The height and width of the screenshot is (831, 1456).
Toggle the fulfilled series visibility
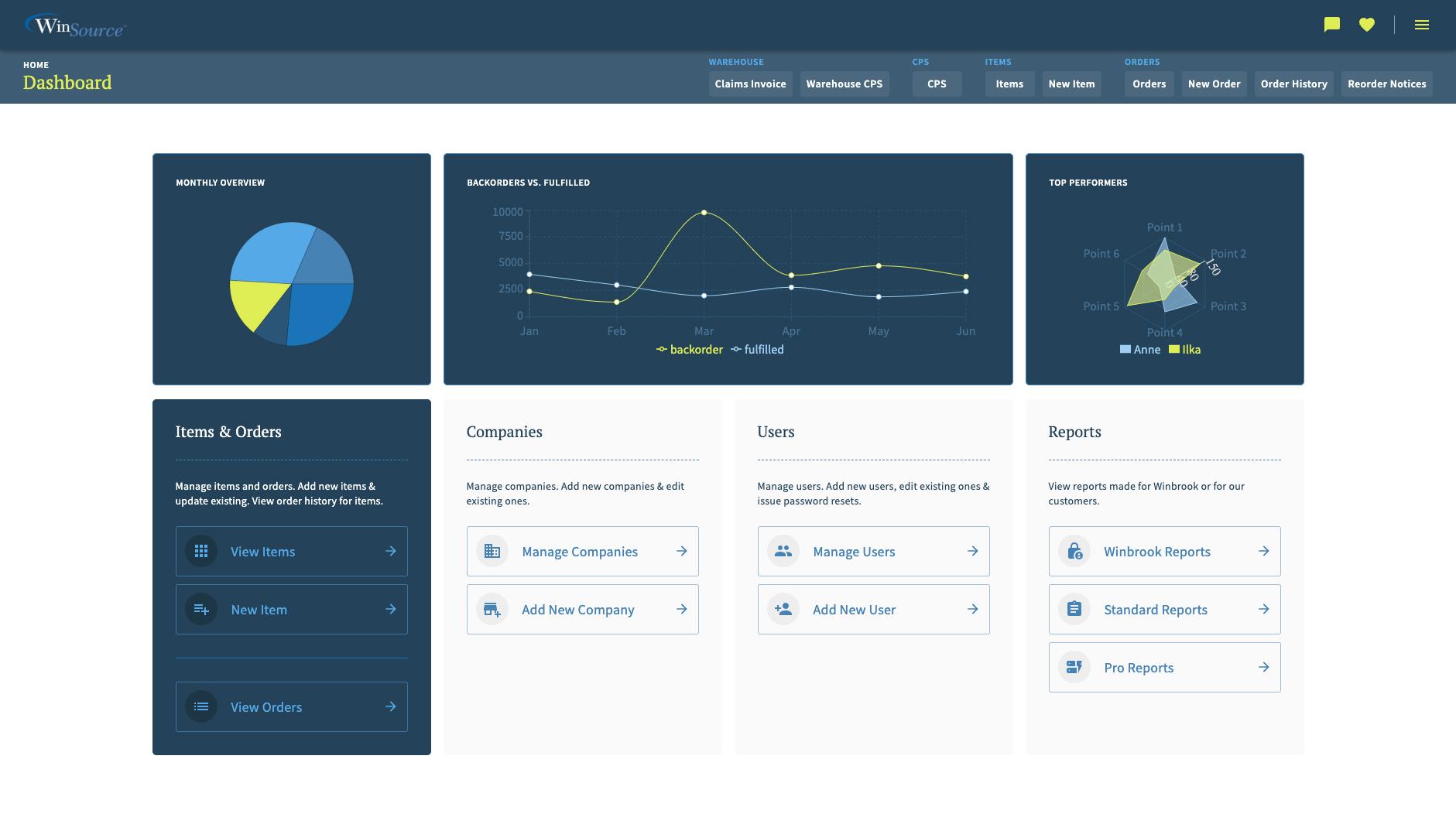pos(757,349)
